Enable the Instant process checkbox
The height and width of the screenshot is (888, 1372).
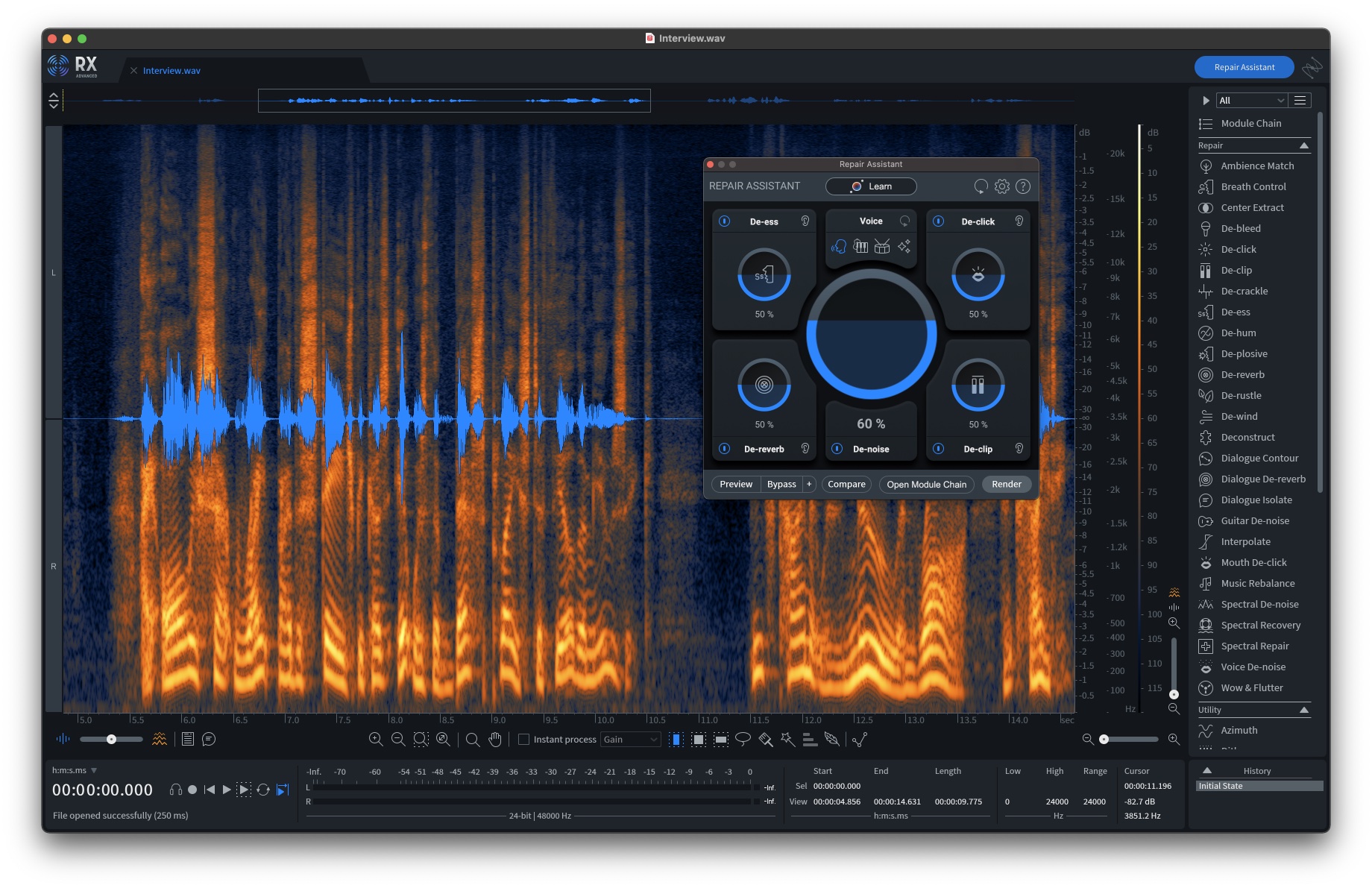(x=524, y=739)
